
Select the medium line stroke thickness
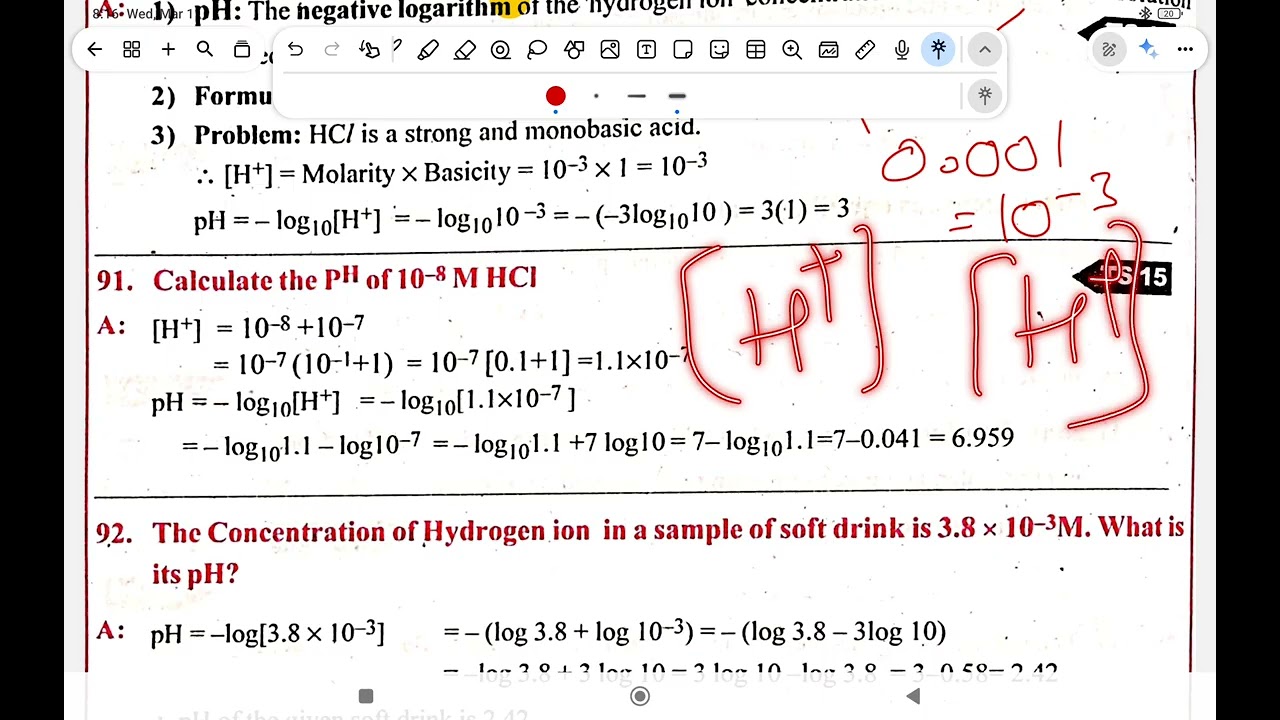coord(637,96)
